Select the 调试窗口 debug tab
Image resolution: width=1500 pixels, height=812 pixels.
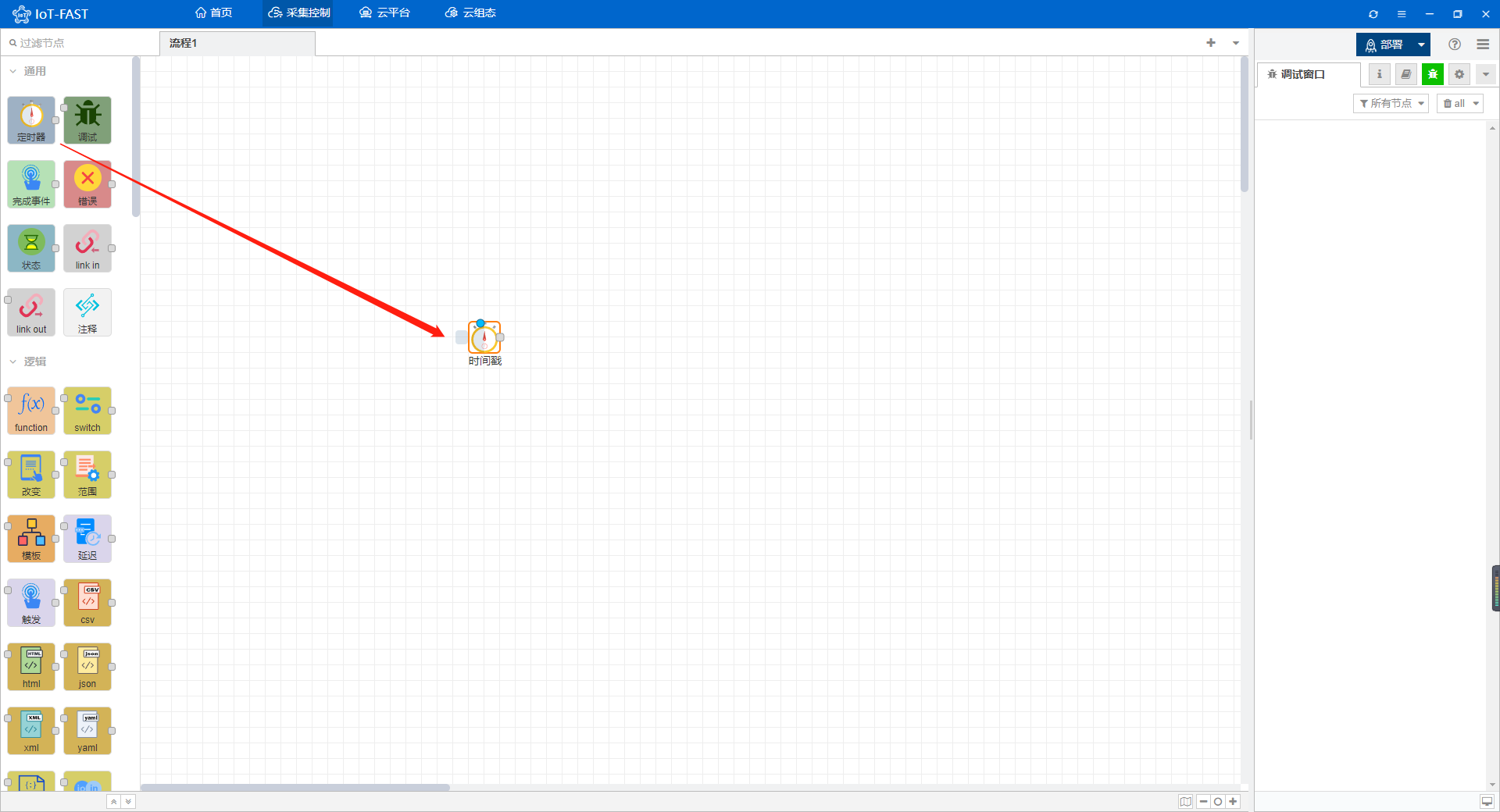[1309, 74]
